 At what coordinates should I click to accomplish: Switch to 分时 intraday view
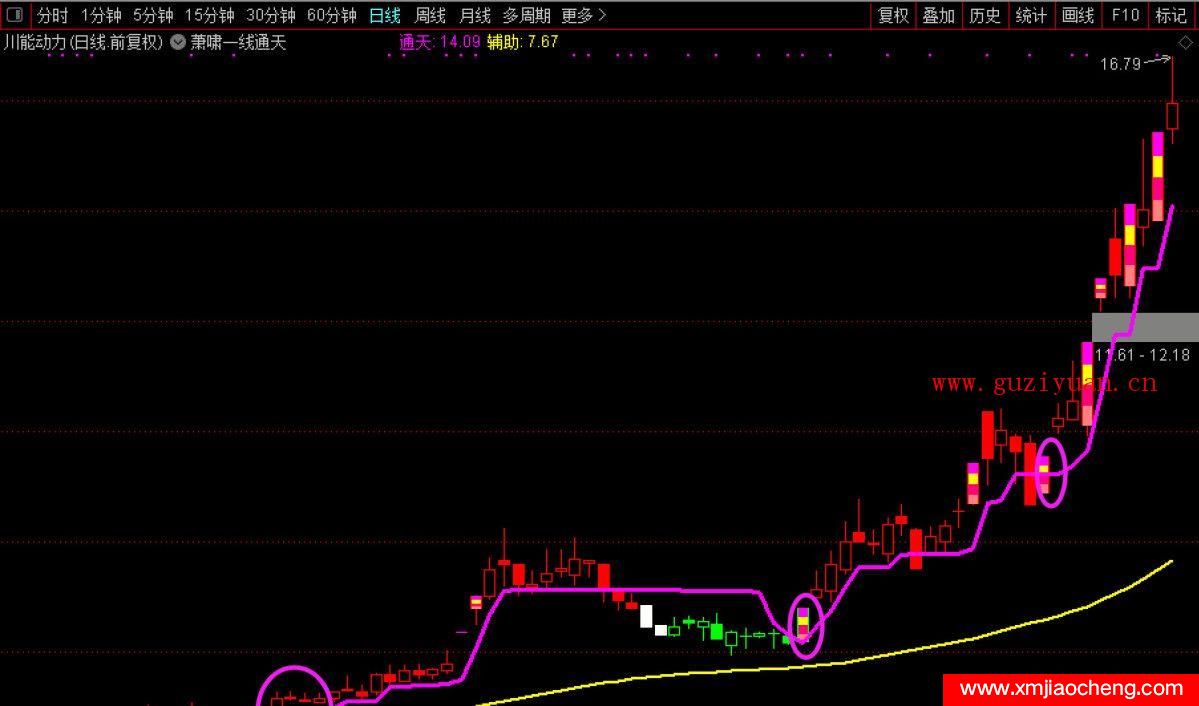tap(53, 15)
